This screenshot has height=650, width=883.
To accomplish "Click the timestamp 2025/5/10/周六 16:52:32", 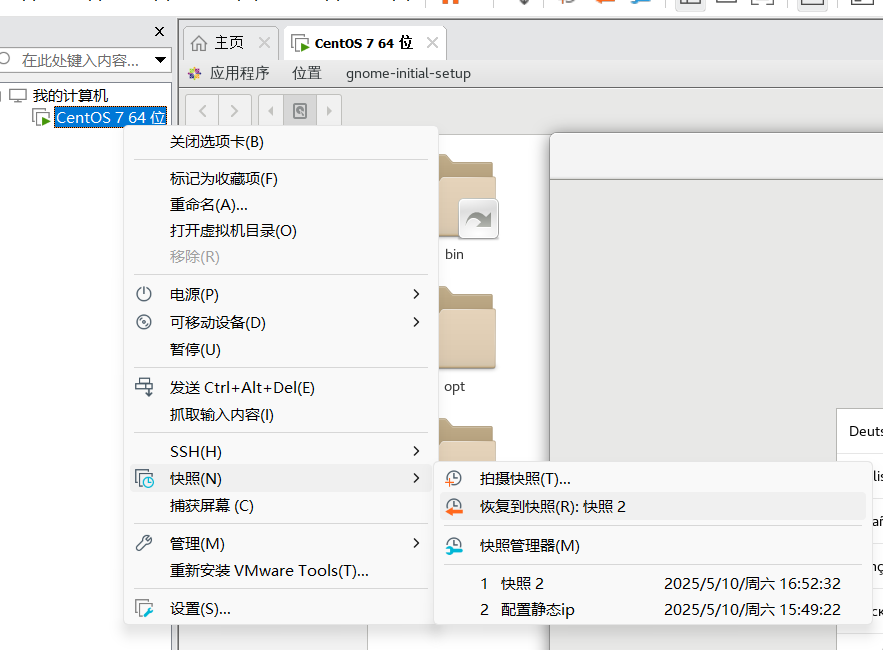I will [752, 584].
